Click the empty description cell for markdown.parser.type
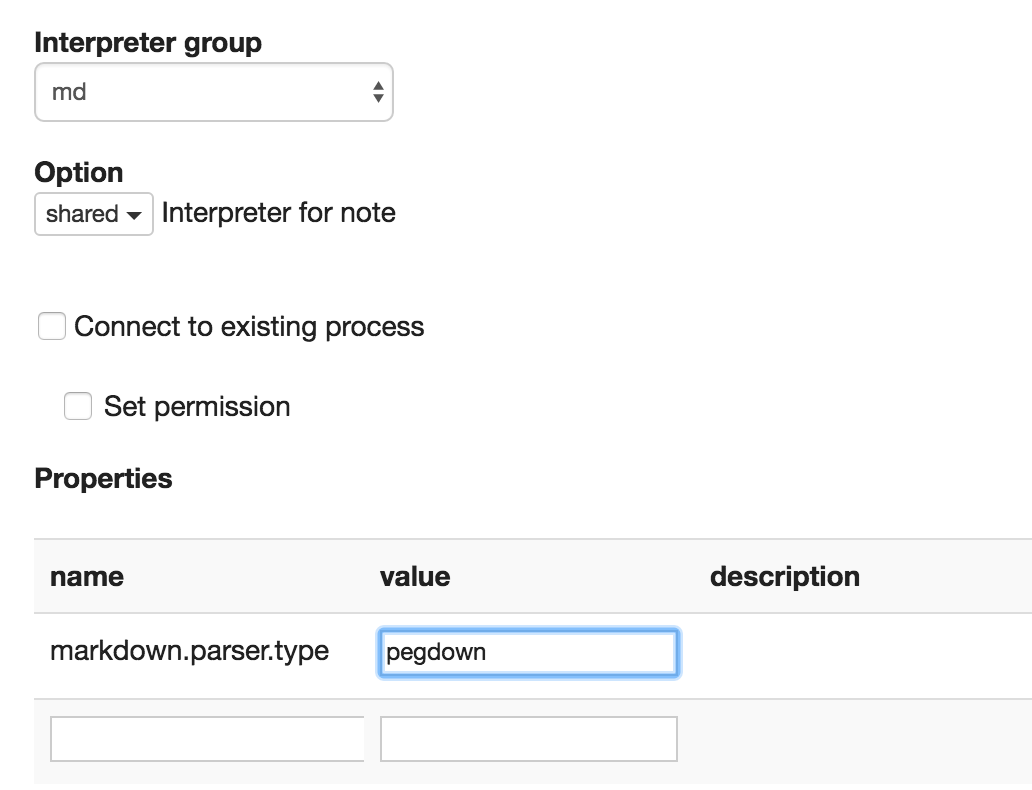This screenshot has width=1032, height=790. (x=860, y=653)
